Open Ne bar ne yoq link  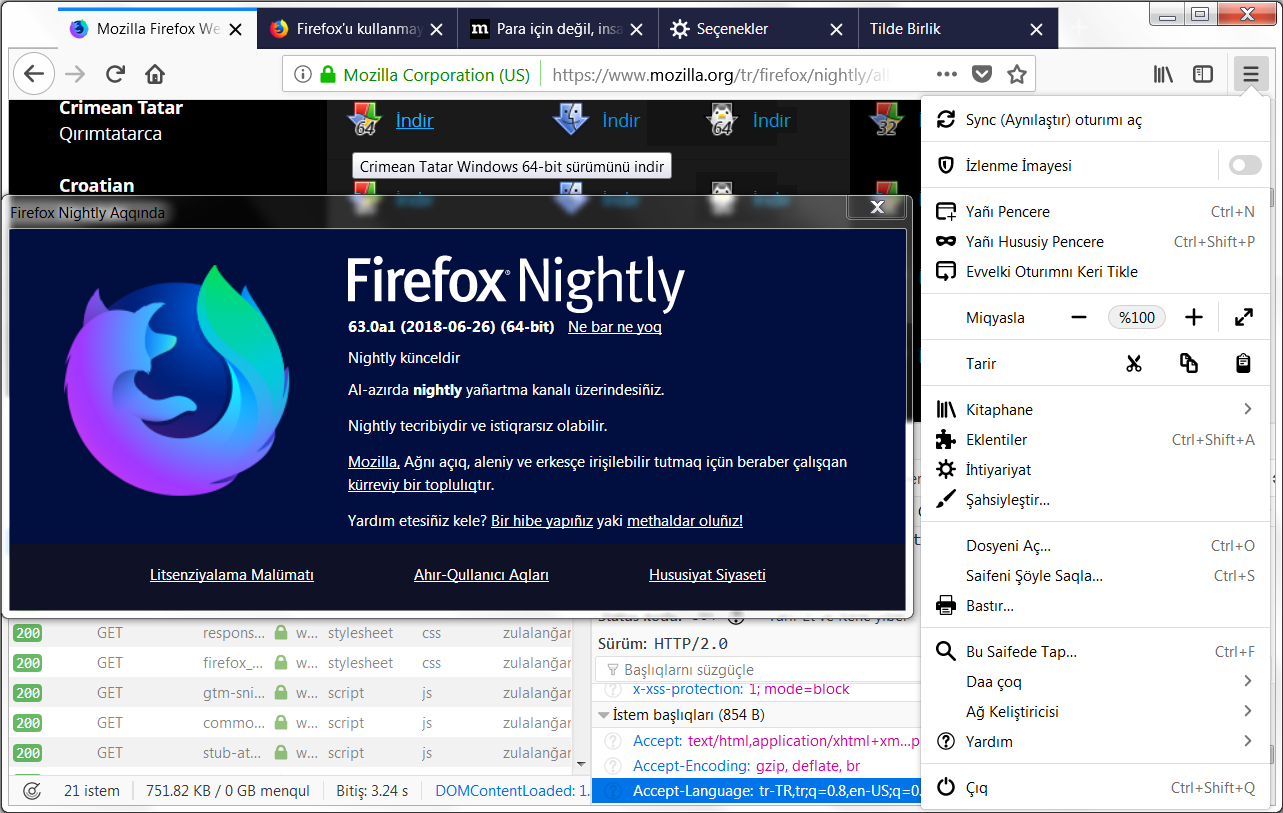(614, 327)
